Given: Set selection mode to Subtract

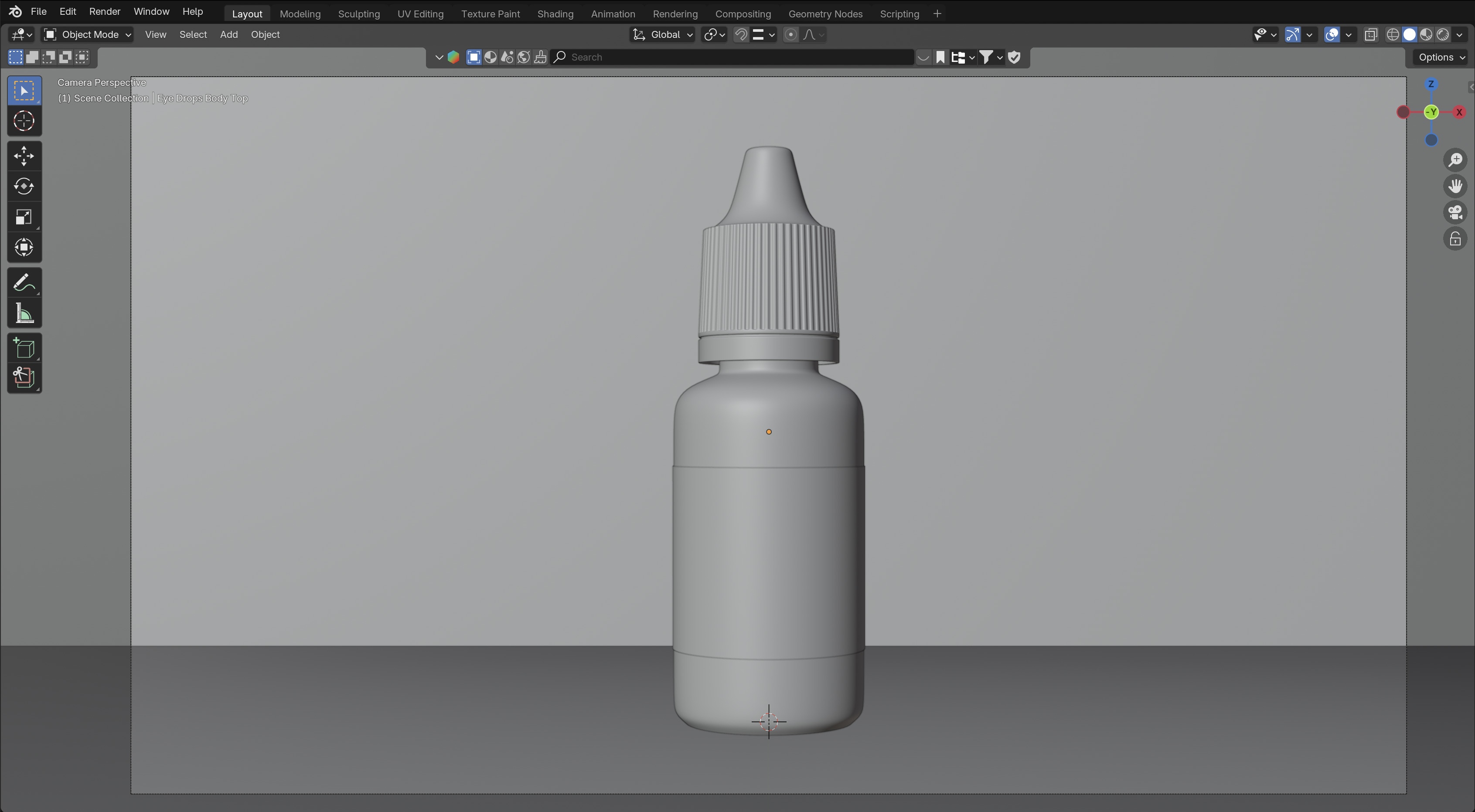Looking at the screenshot, I should 49,57.
